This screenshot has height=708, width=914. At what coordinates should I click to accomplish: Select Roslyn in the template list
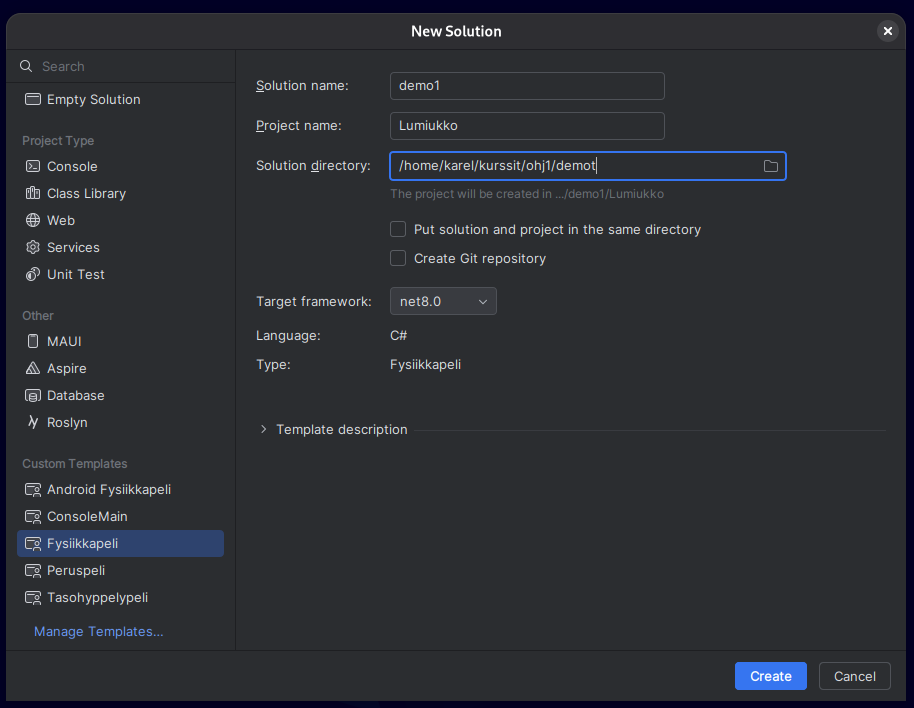tap(67, 422)
